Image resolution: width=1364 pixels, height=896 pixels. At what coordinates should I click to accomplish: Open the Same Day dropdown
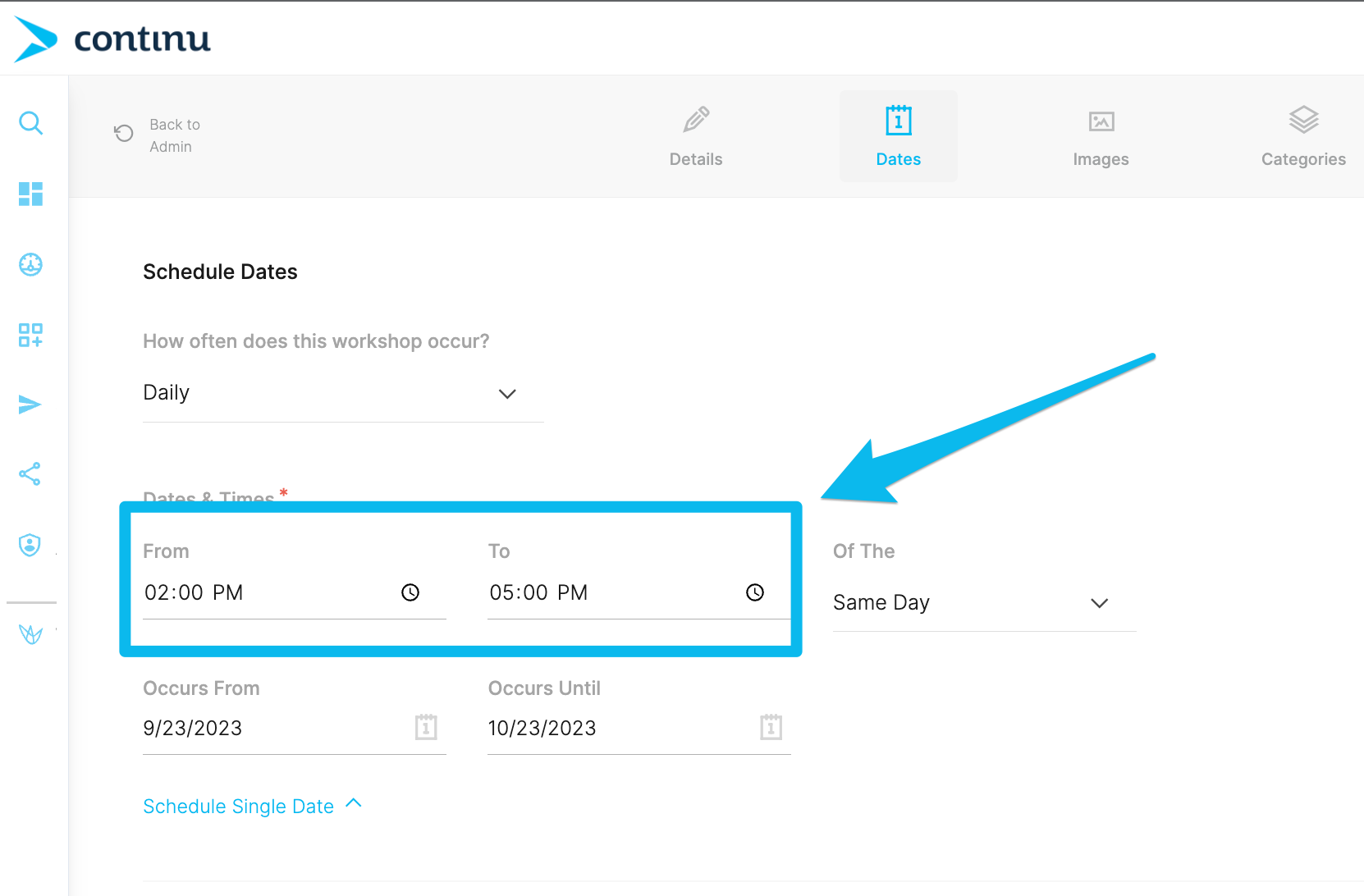tap(983, 603)
